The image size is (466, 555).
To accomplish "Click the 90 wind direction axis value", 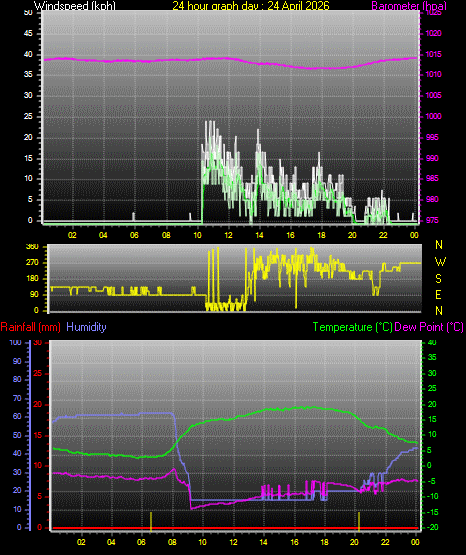I will click(x=34, y=294).
